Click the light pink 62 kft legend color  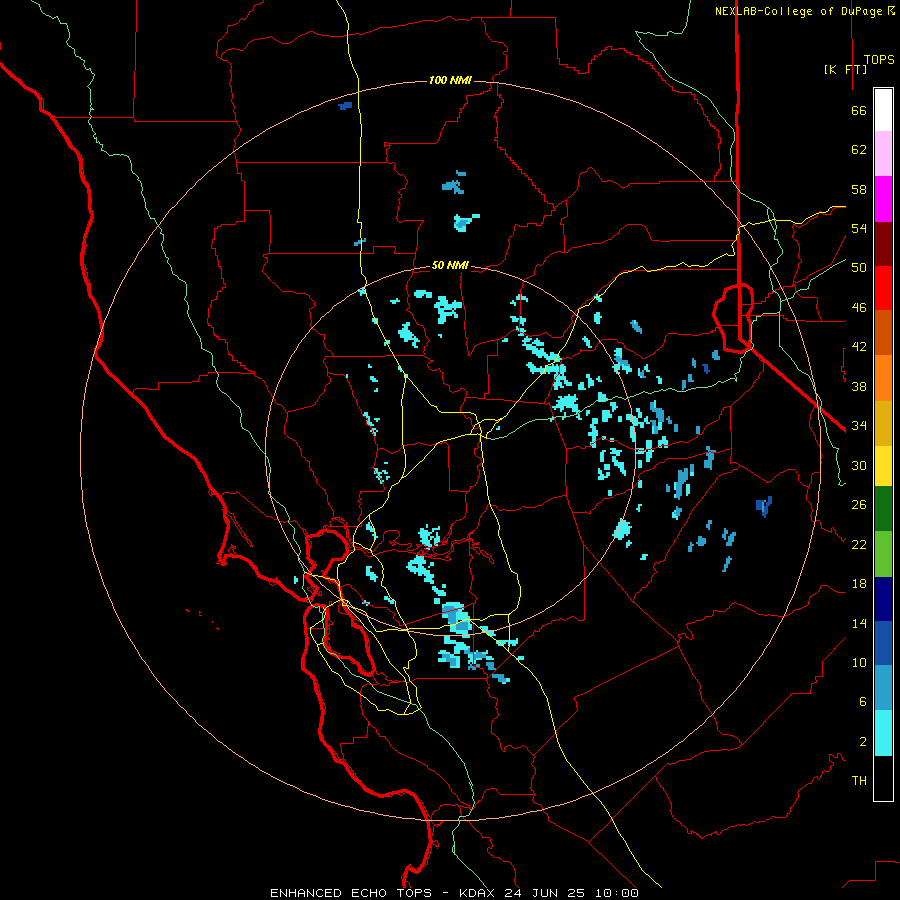883,154
